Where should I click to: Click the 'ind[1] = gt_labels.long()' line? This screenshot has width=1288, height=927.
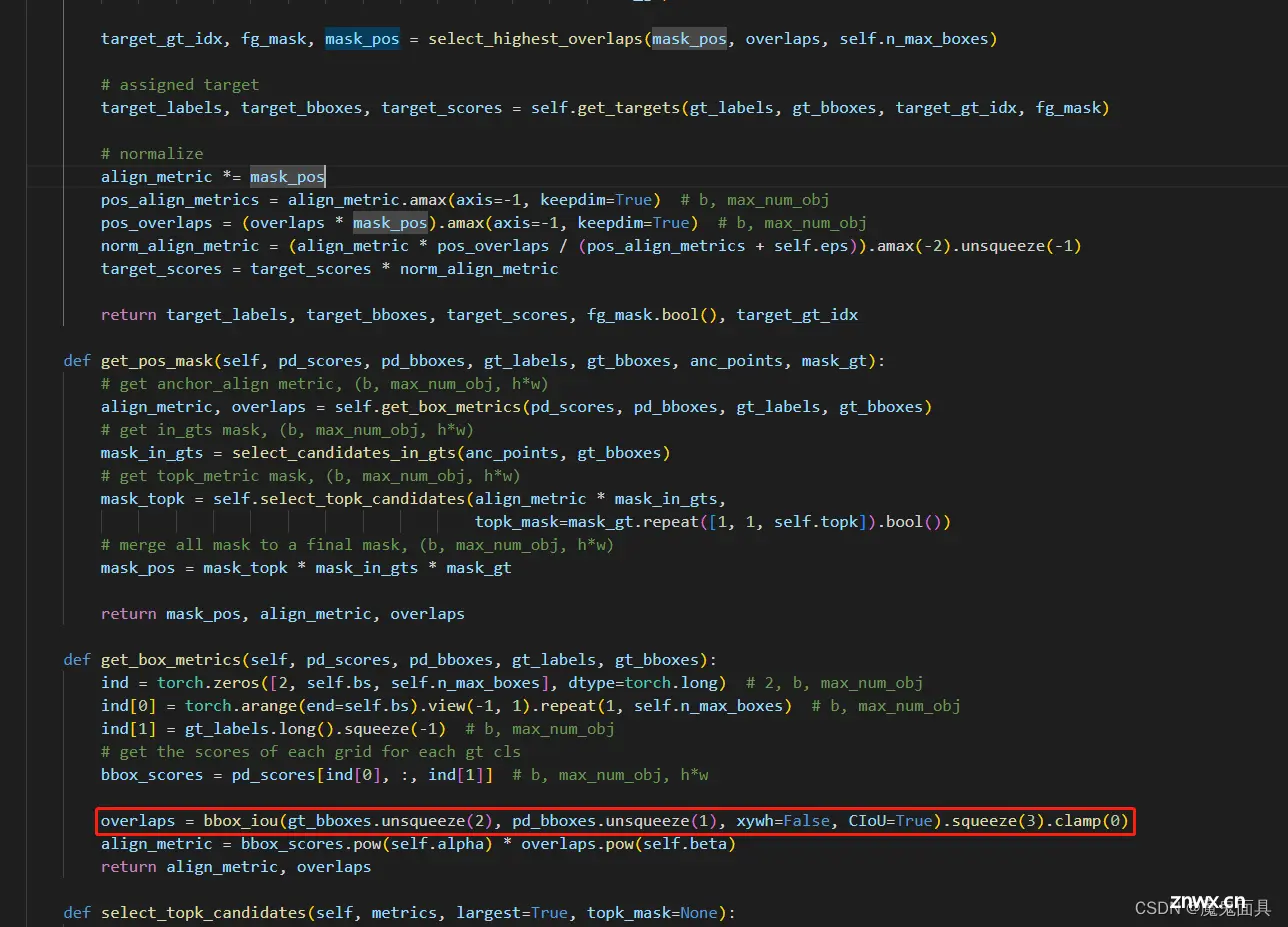[358, 729]
